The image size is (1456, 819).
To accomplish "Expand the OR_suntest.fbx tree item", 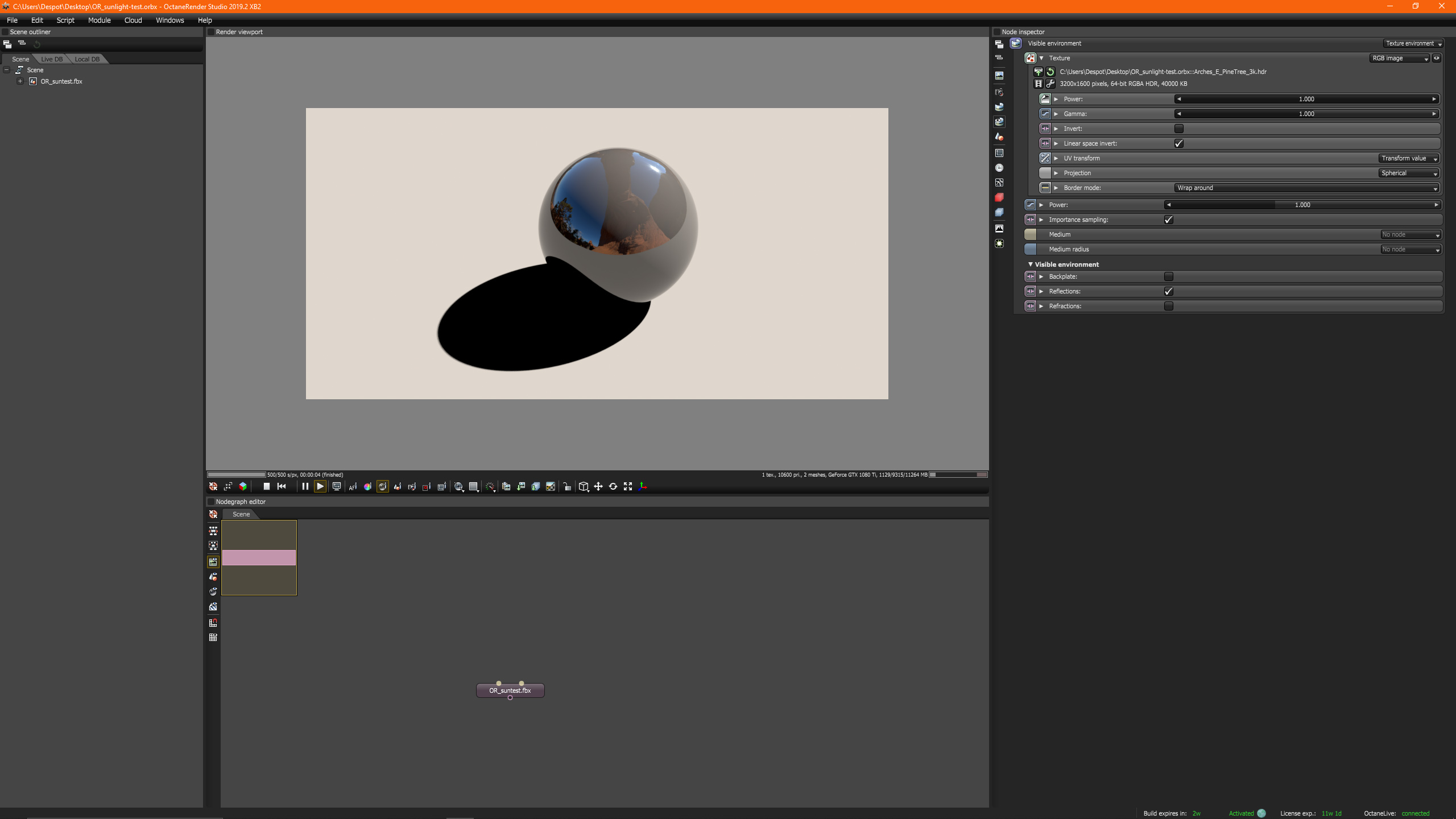I will click(x=20, y=81).
